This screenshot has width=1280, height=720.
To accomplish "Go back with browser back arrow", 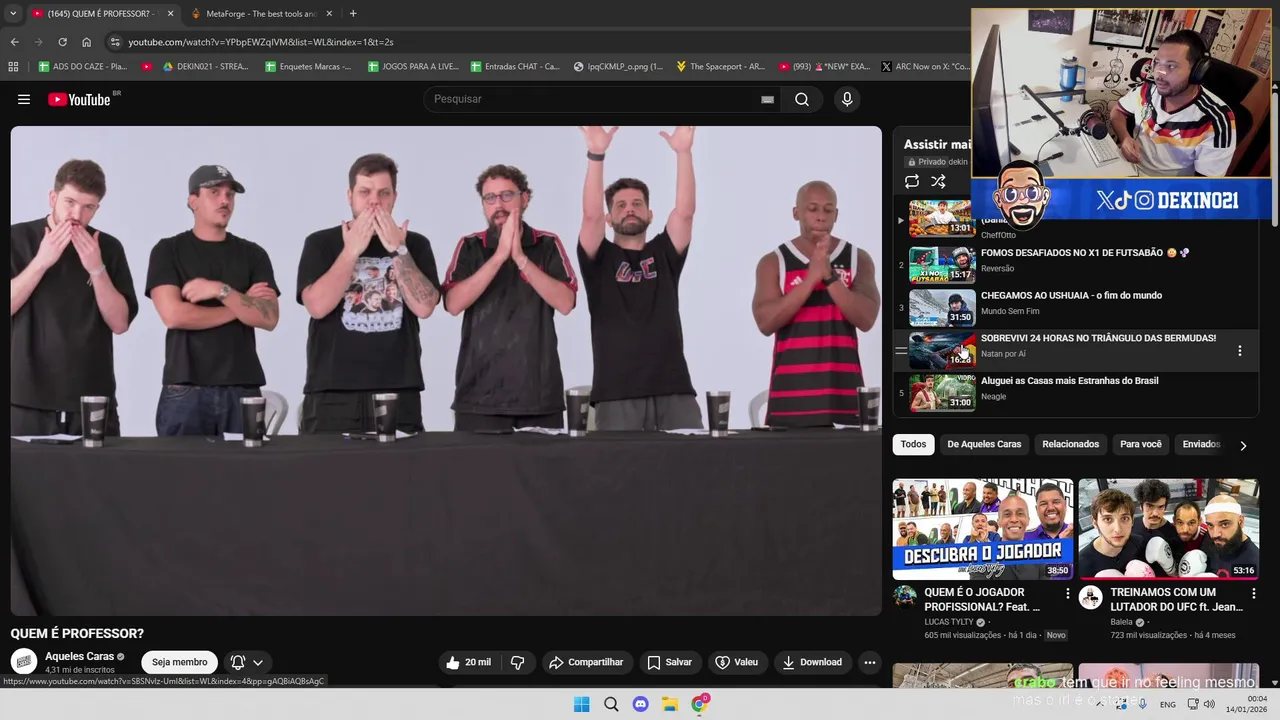I will [14, 42].
